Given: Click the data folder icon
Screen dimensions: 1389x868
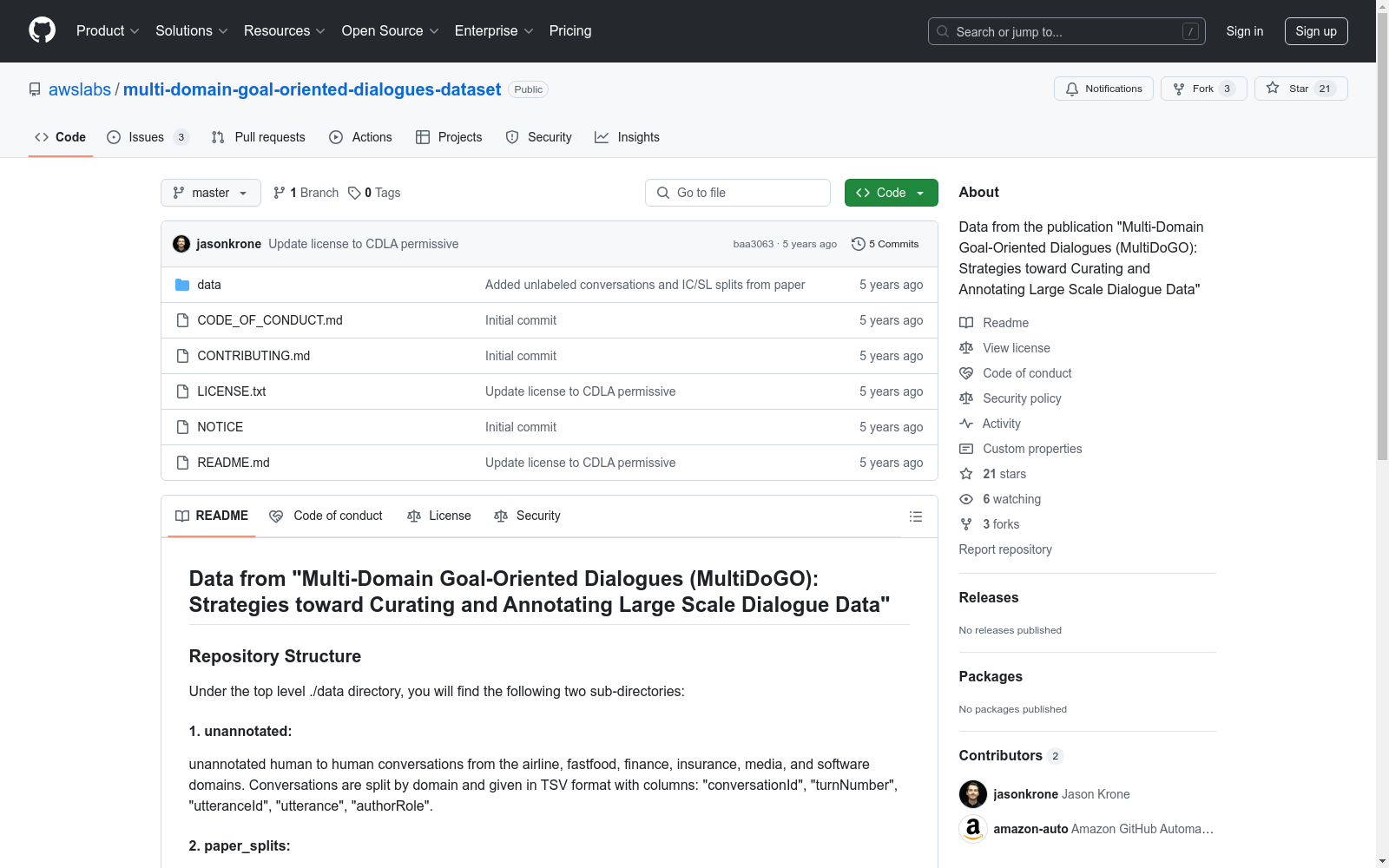Looking at the screenshot, I should (x=182, y=285).
